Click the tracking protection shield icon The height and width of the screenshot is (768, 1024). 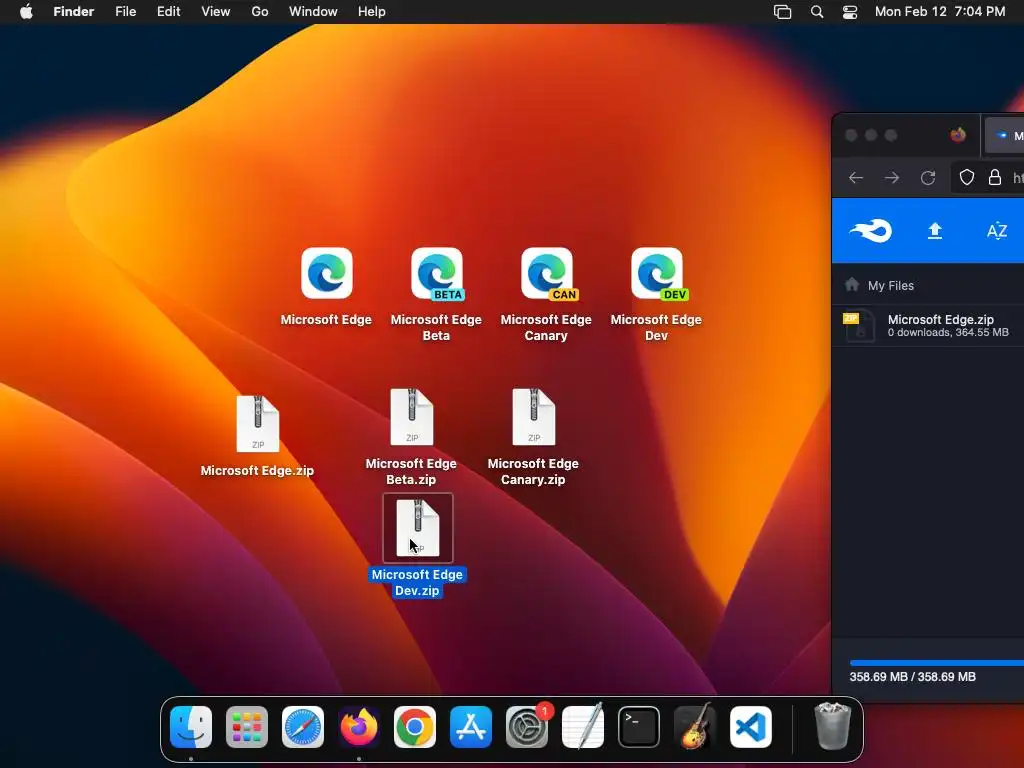click(x=967, y=178)
